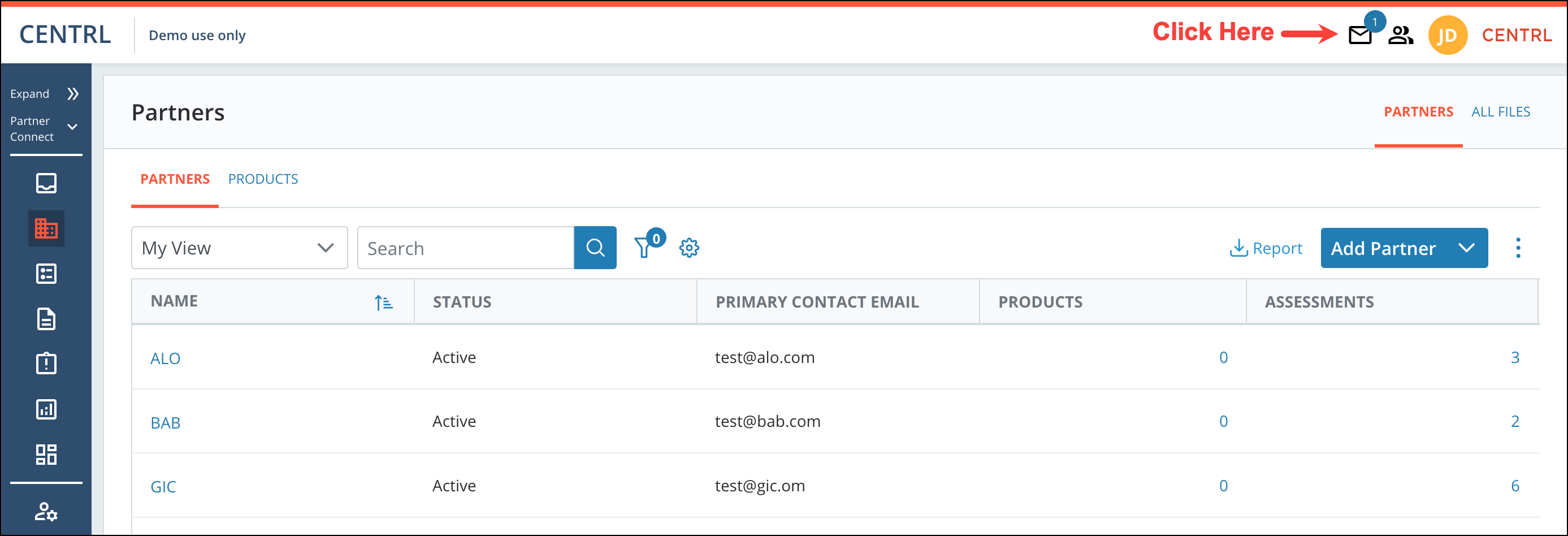This screenshot has width=1568, height=536.
Task: Switch to the Products tab
Action: tap(263, 179)
